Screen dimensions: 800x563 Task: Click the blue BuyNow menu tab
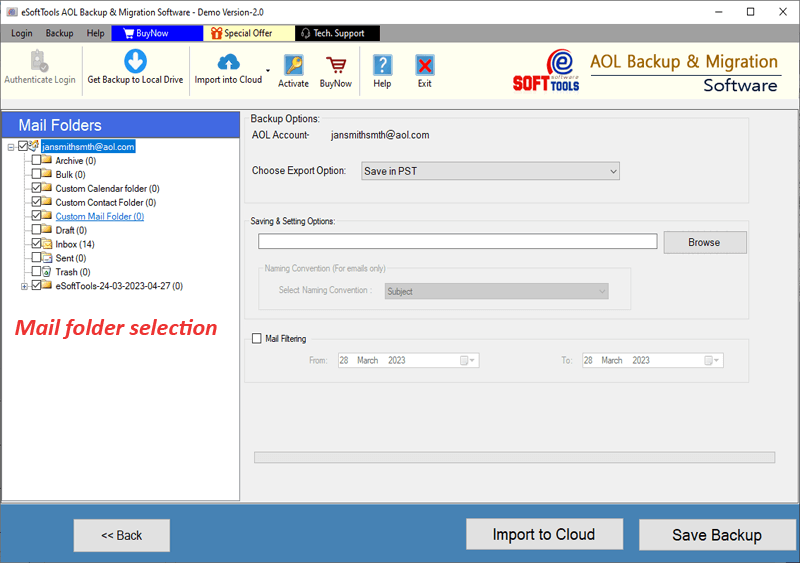coord(157,33)
